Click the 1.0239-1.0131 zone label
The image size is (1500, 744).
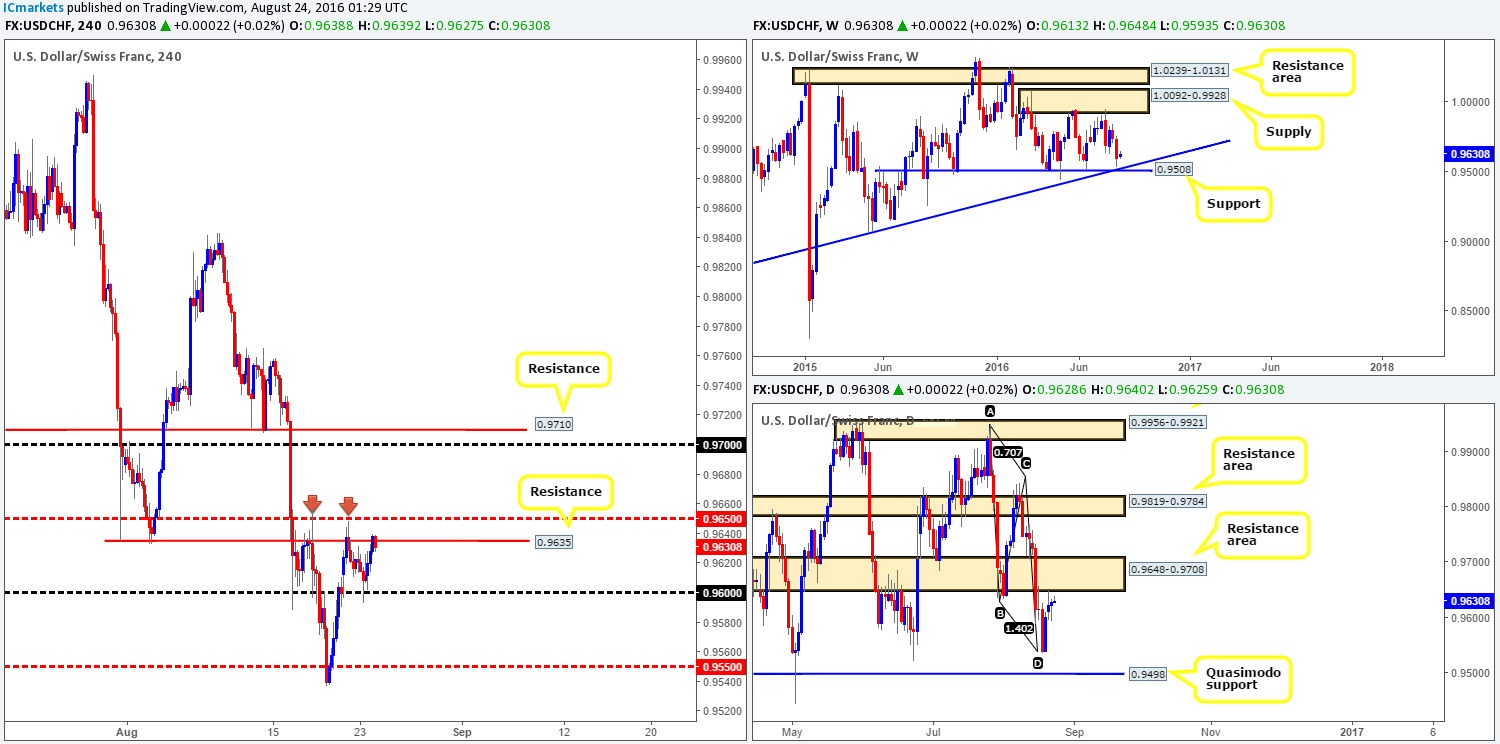pyautogui.click(x=1191, y=71)
